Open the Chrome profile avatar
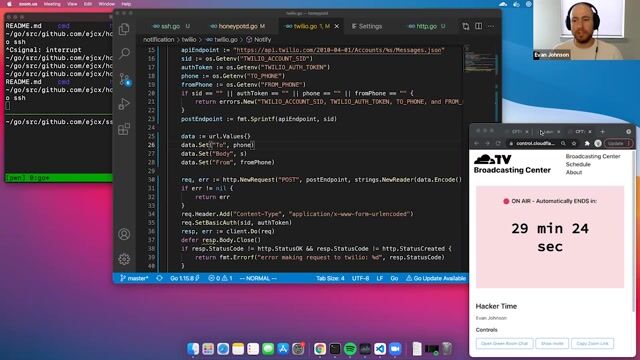This screenshot has height=360, width=640. coord(598,143)
